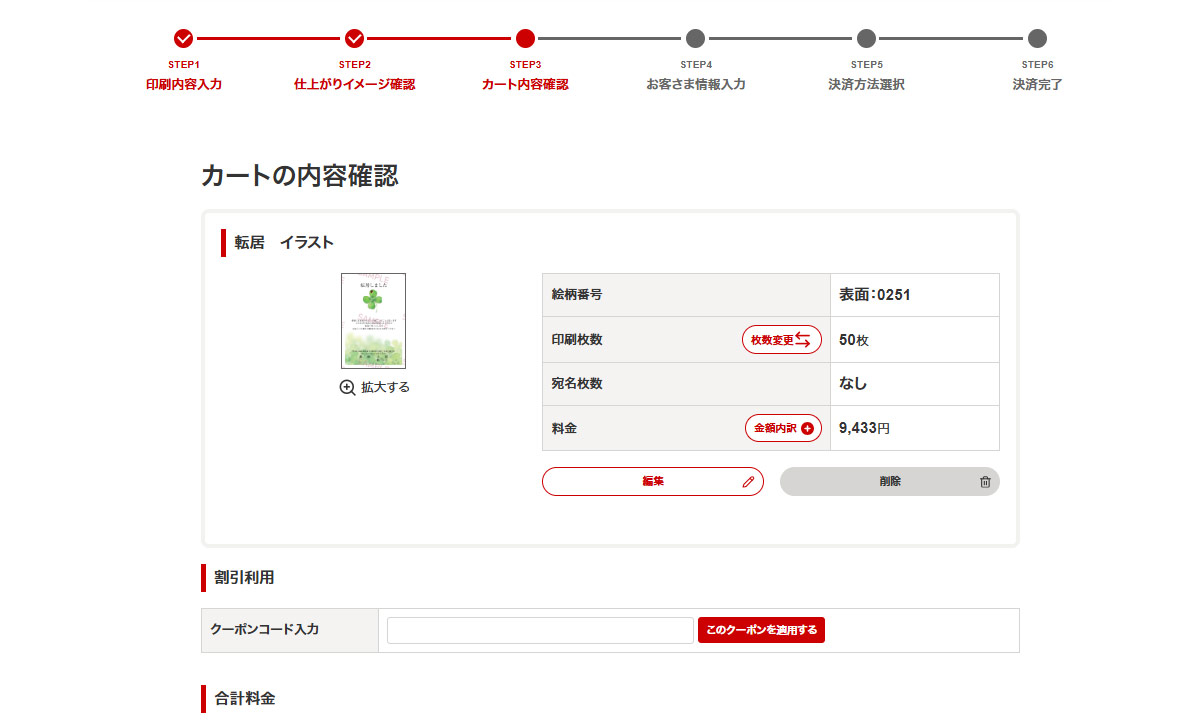This screenshot has width=1200, height=726.
Task: Click the STEP4 gray step circle
Action: [x=695, y=39]
